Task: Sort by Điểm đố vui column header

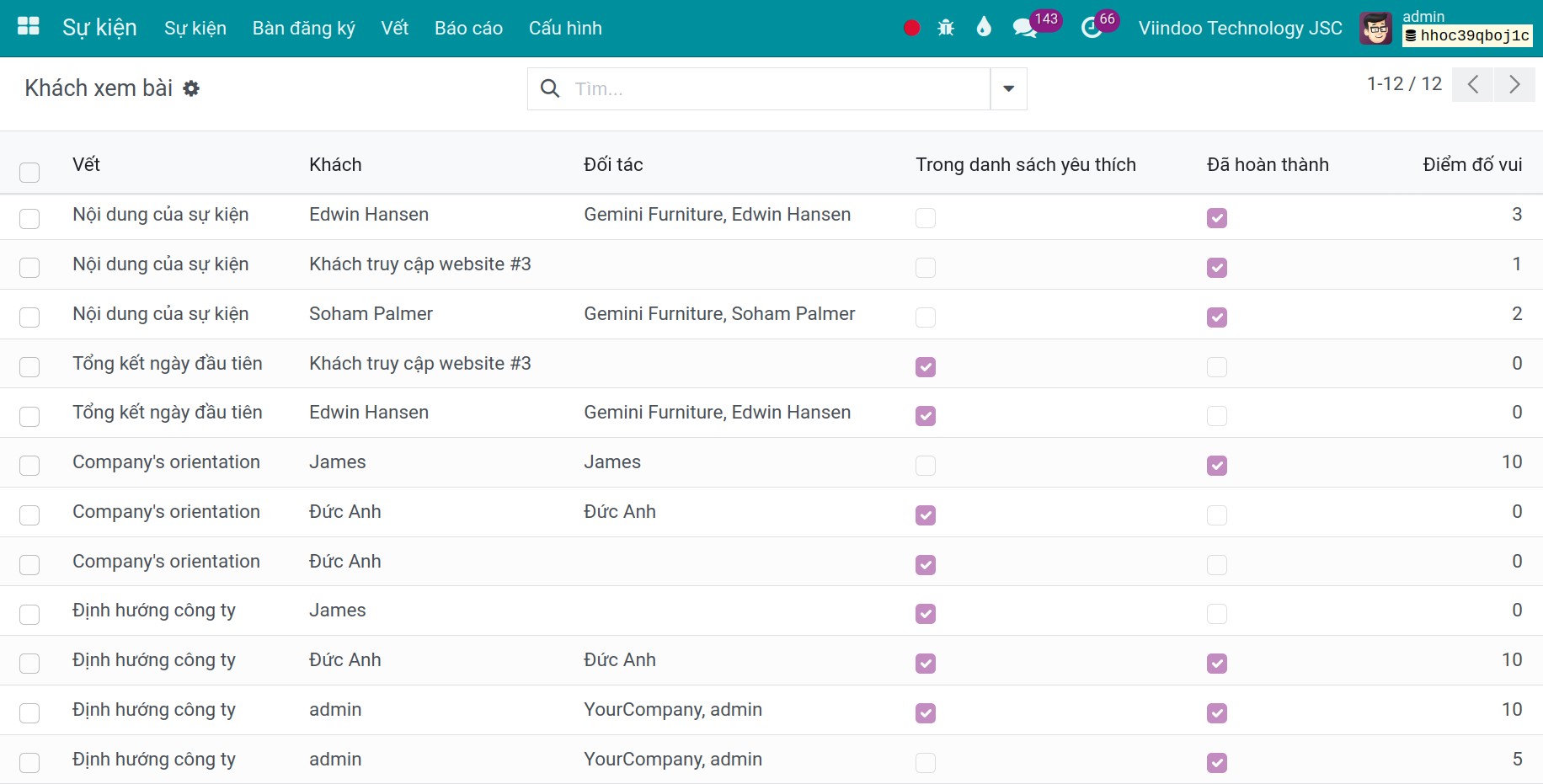Action: point(1472,164)
